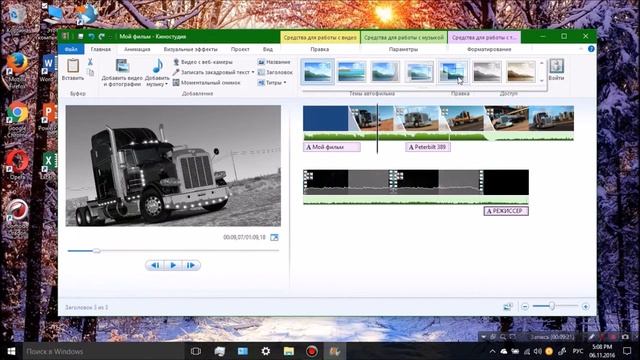This screenshot has height=360, width=640.
Task: Click the thumbnail size icon in status bar
Action: click(x=508, y=307)
